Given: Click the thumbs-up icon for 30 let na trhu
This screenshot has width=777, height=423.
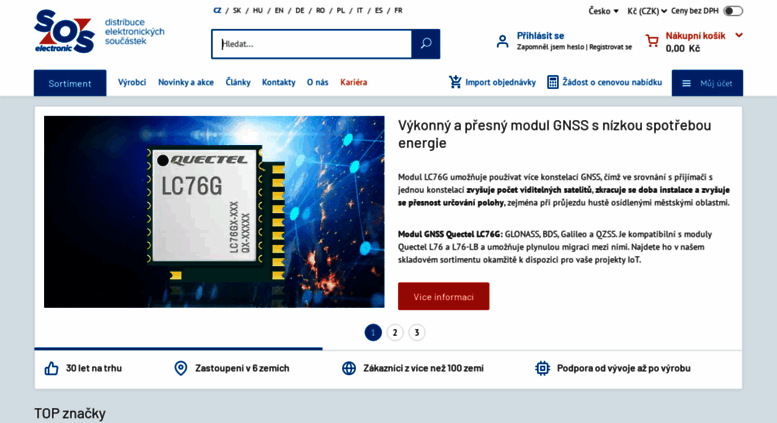Looking at the screenshot, I should 52,368.
